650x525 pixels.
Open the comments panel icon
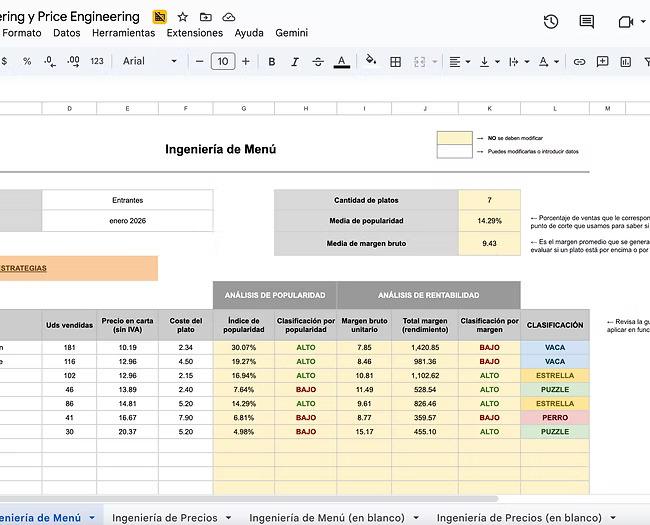(x=587, y=21)
